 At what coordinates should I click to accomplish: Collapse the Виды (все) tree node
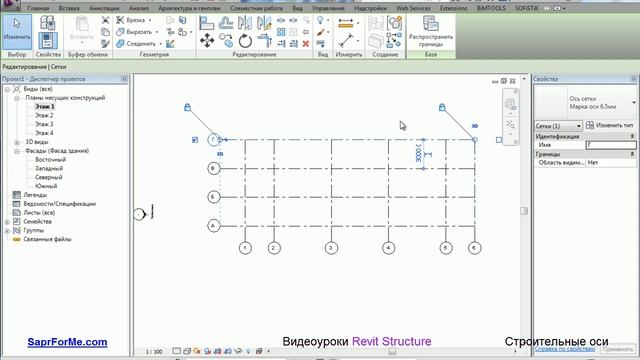point(7,89)
